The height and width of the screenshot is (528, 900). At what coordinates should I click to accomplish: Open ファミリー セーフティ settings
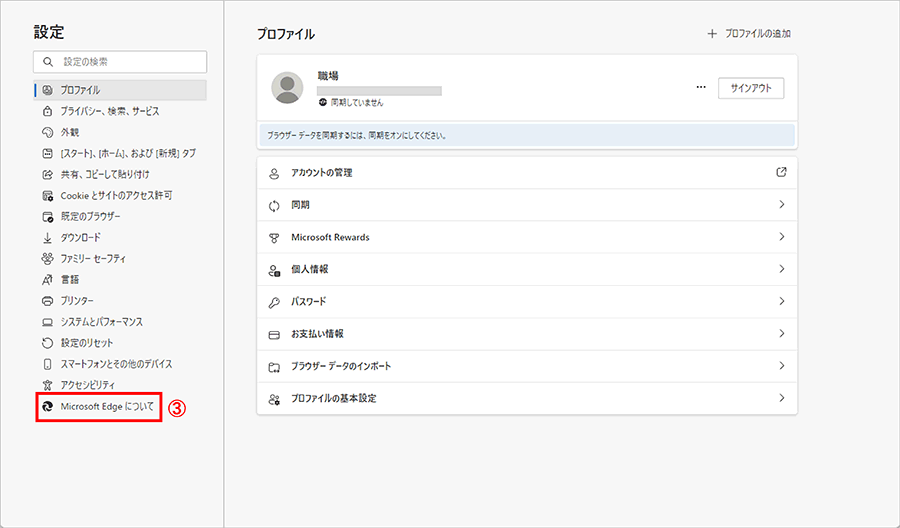[x=120, y=259]
